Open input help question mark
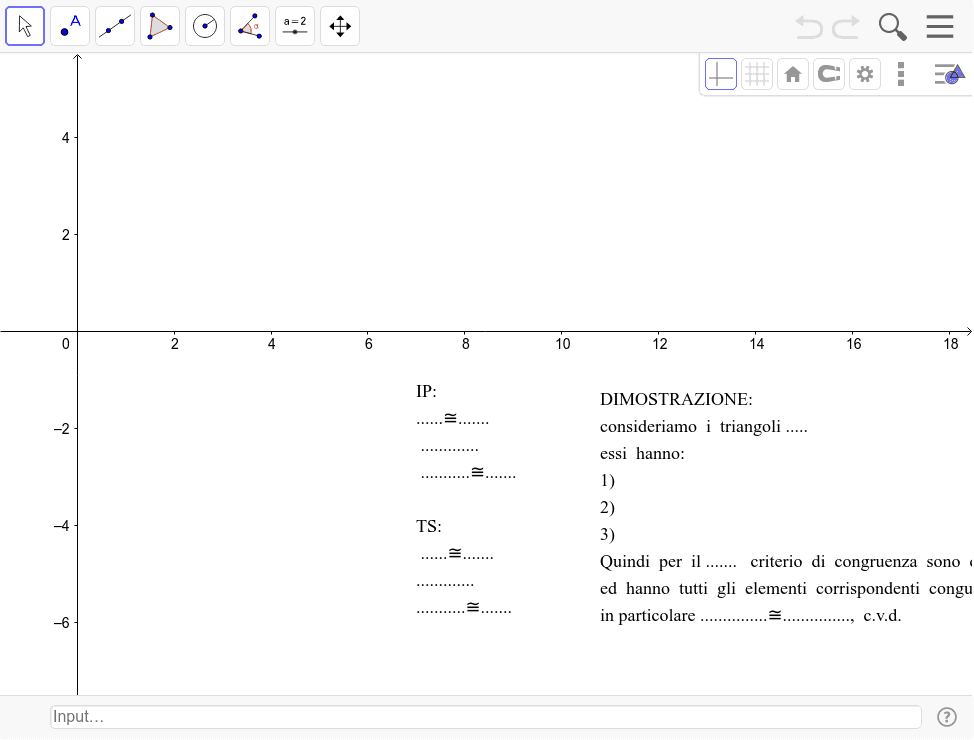The width and height of the screenshot is (974, 740). [947, 717]
